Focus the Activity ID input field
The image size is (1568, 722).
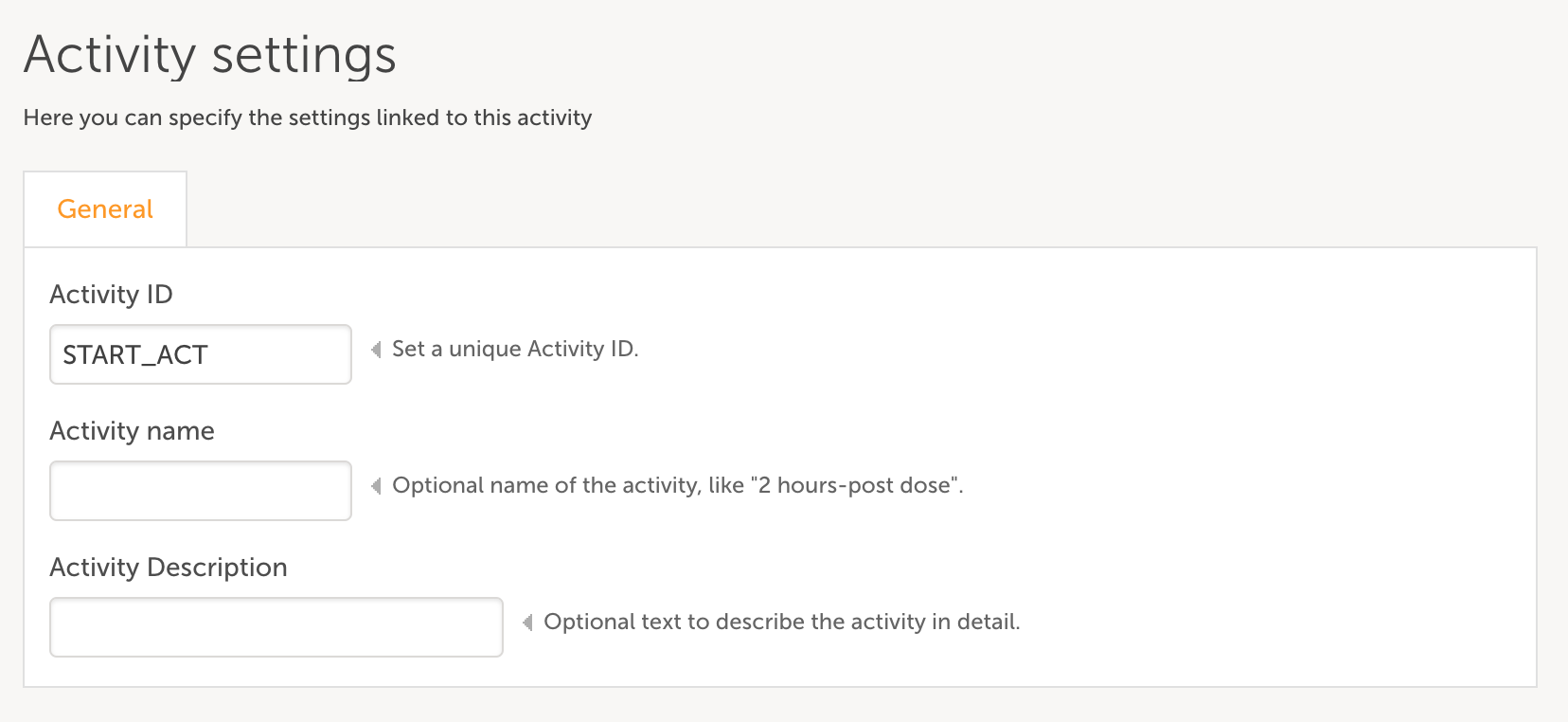[201, 354]
